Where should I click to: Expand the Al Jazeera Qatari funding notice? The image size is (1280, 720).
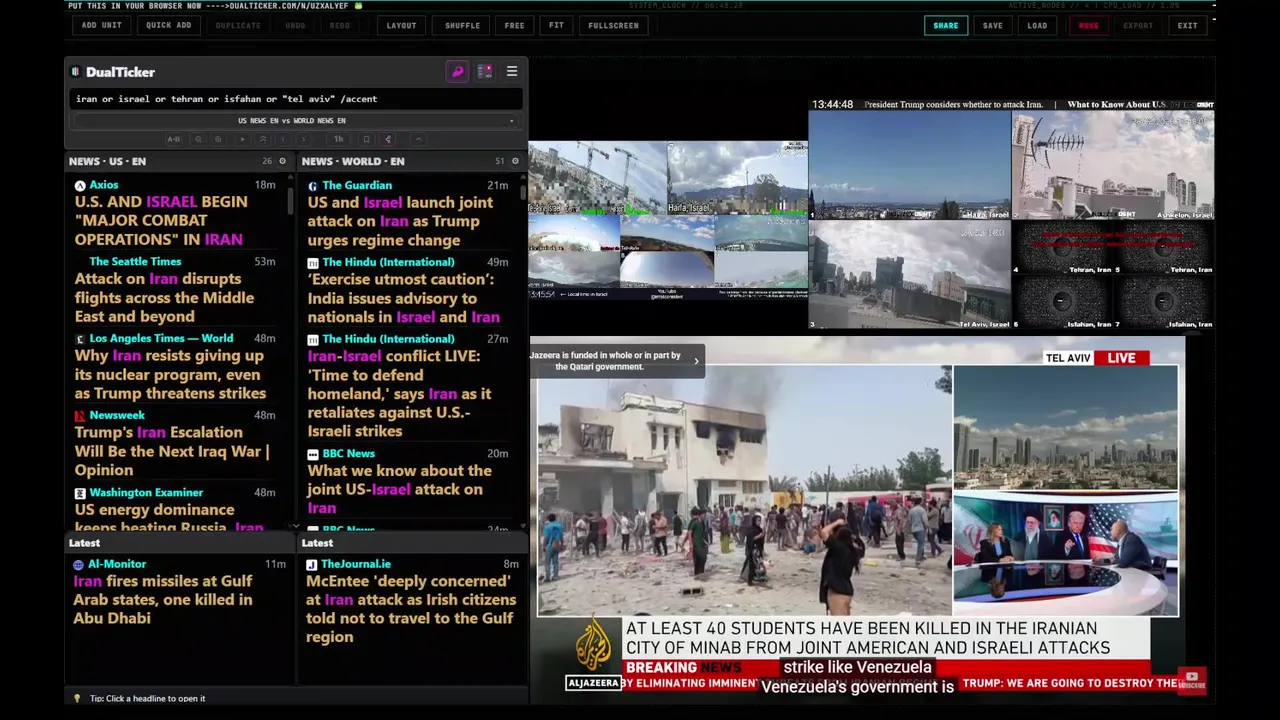(x=696, y=361)
